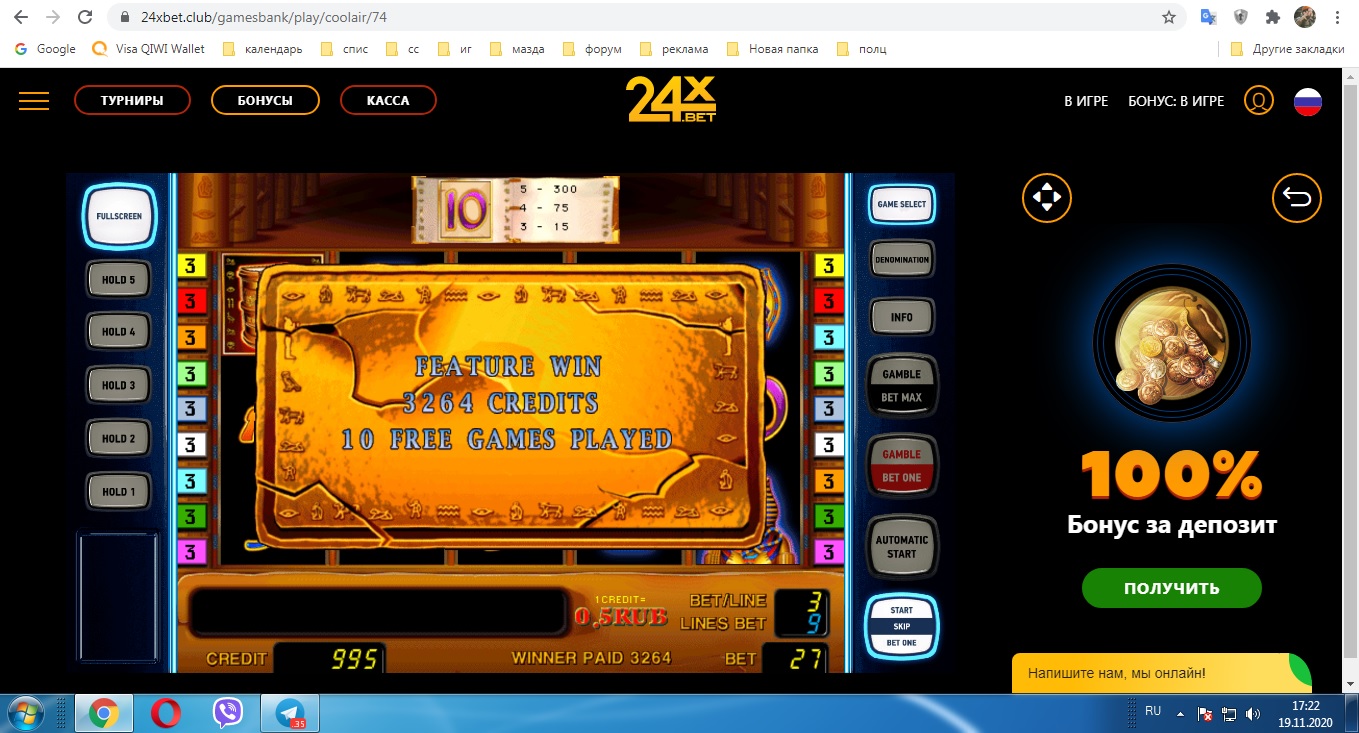Image resolution: width=1359 pixels, height=733 pixels.
Task: Open the Chrome profile avatar
Action: [x=1304, y=17]
